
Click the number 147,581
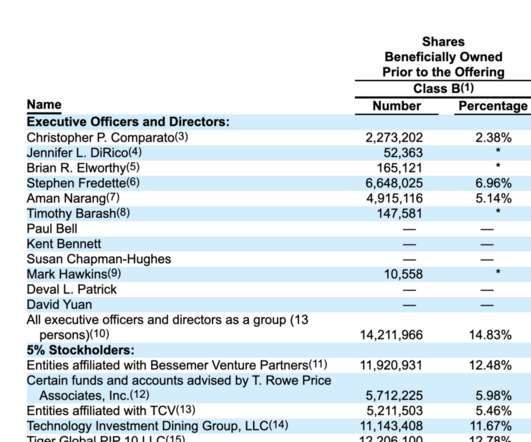400,214
